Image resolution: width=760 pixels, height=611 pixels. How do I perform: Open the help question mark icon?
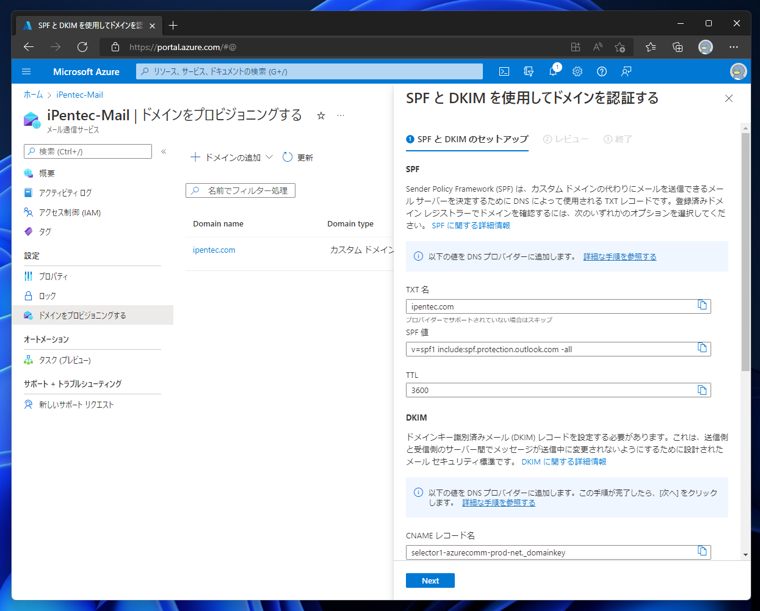click(602, 72)
